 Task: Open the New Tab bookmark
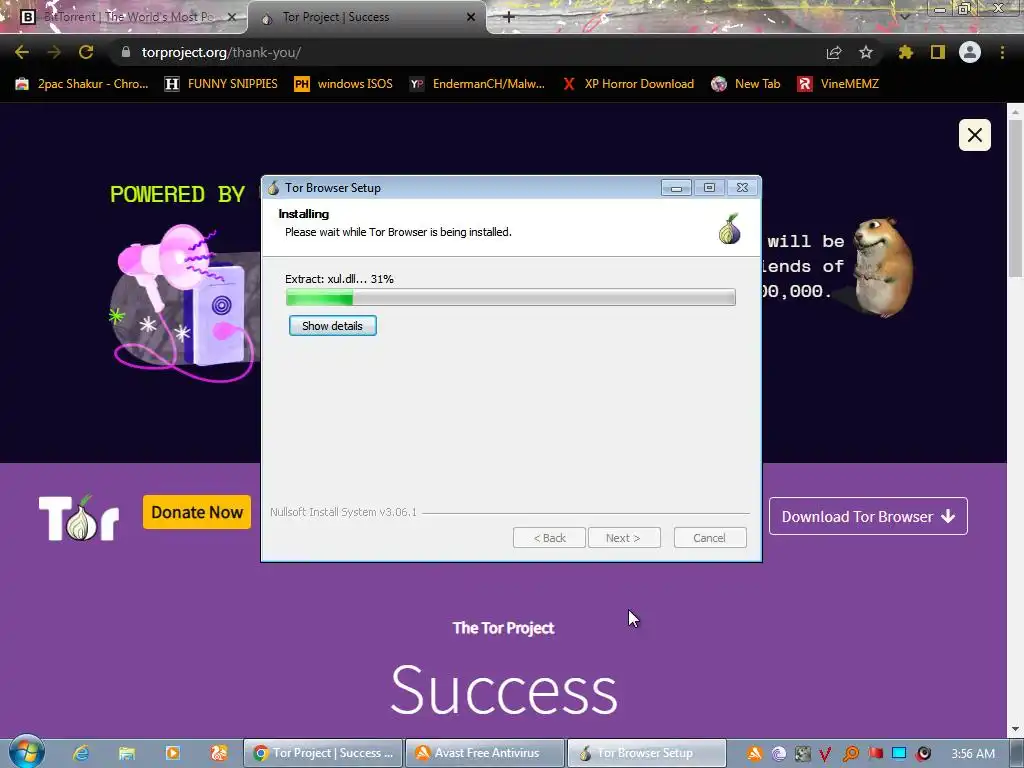(746, 84)
